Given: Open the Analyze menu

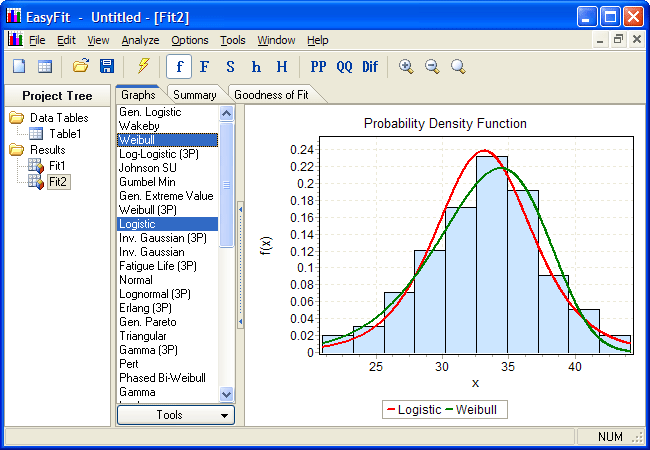Looking at the screenshot, I should pos(140,40).
